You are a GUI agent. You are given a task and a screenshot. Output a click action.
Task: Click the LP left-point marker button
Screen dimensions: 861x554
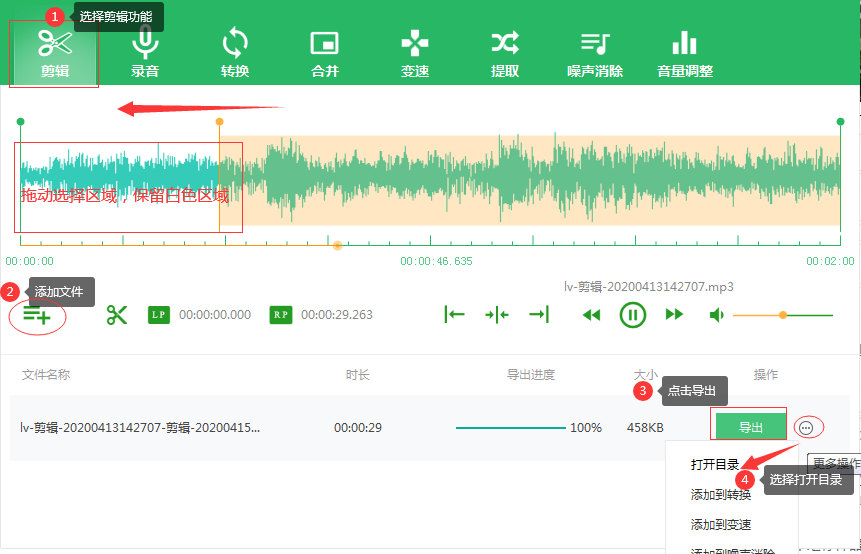pos(159,315)
